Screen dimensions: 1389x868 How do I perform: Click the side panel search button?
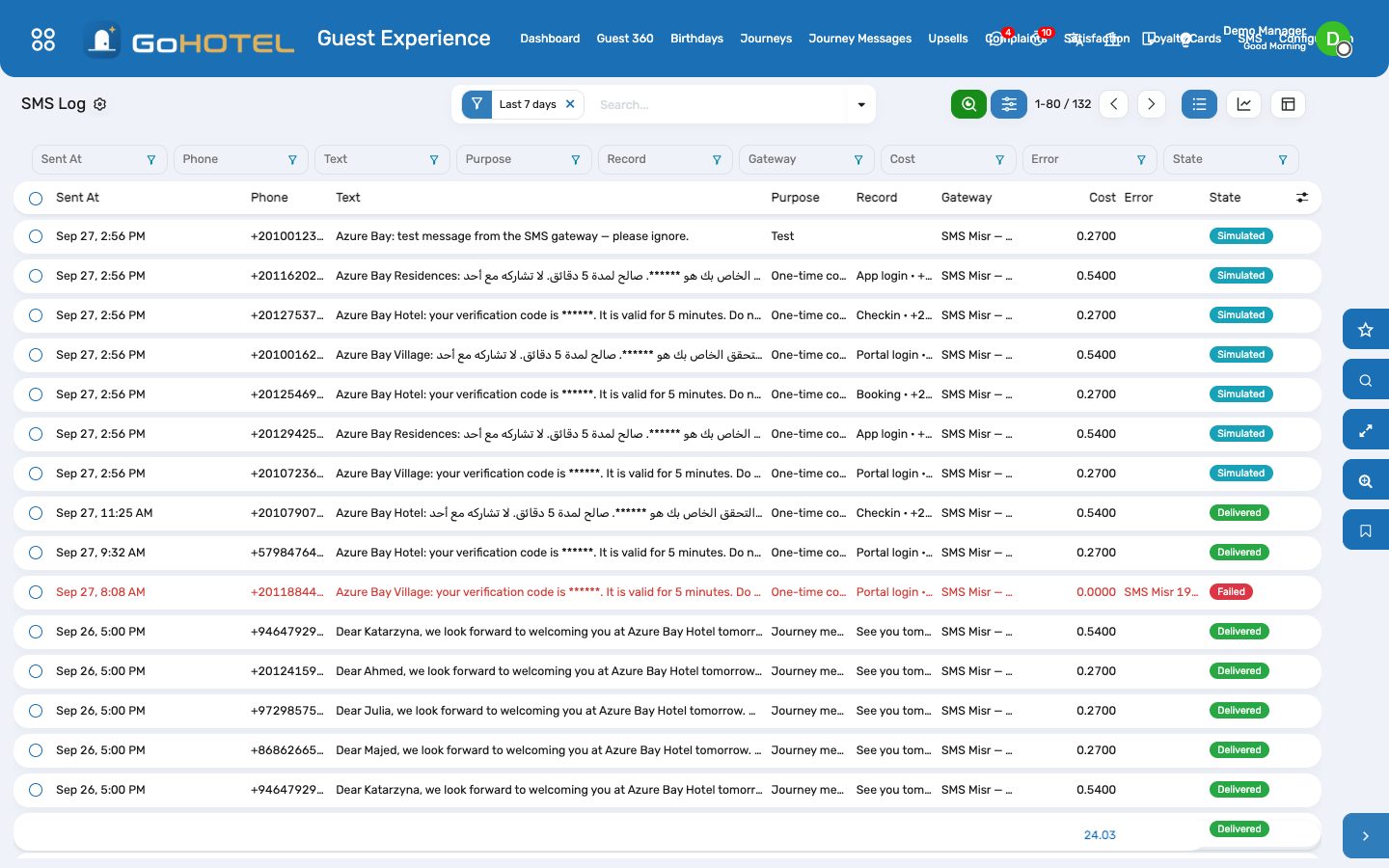coord(1366,380)
